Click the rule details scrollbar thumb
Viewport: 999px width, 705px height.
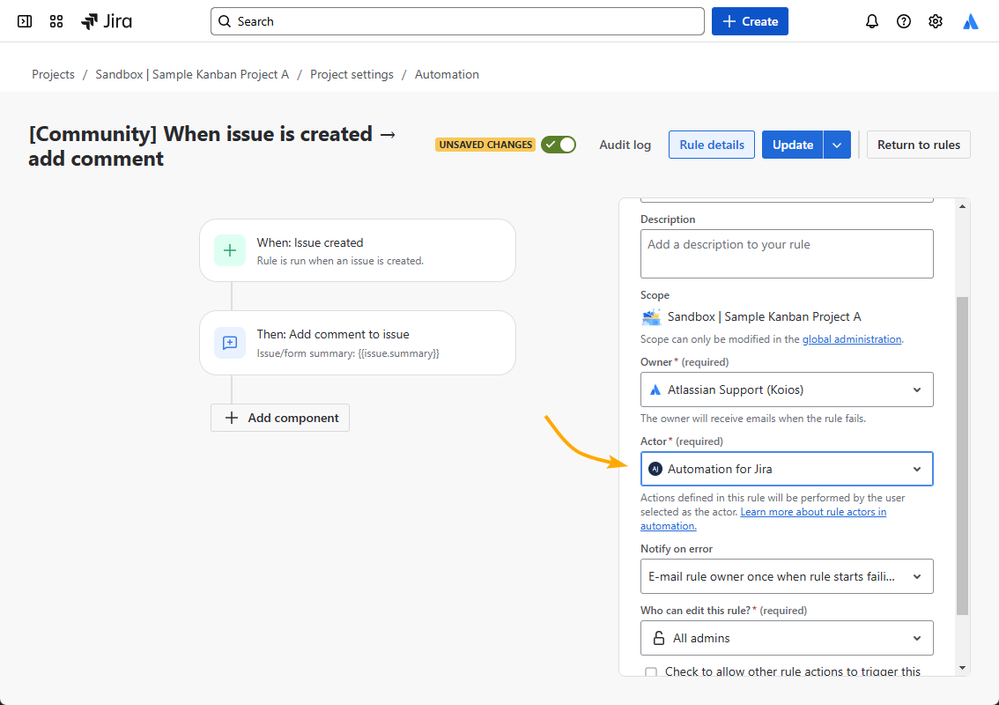(x=962, y=455)
